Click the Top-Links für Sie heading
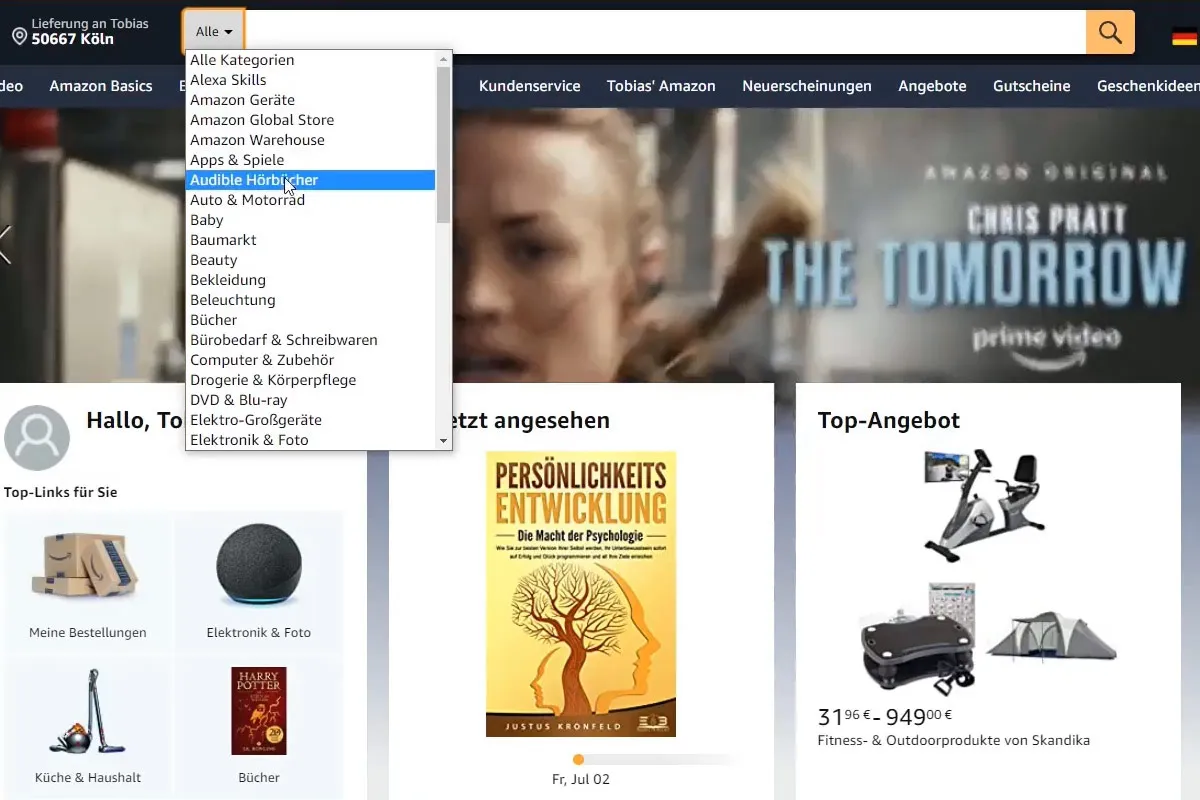The width and height of the screenshot is (1200, 800). click(x=61, y=492)
